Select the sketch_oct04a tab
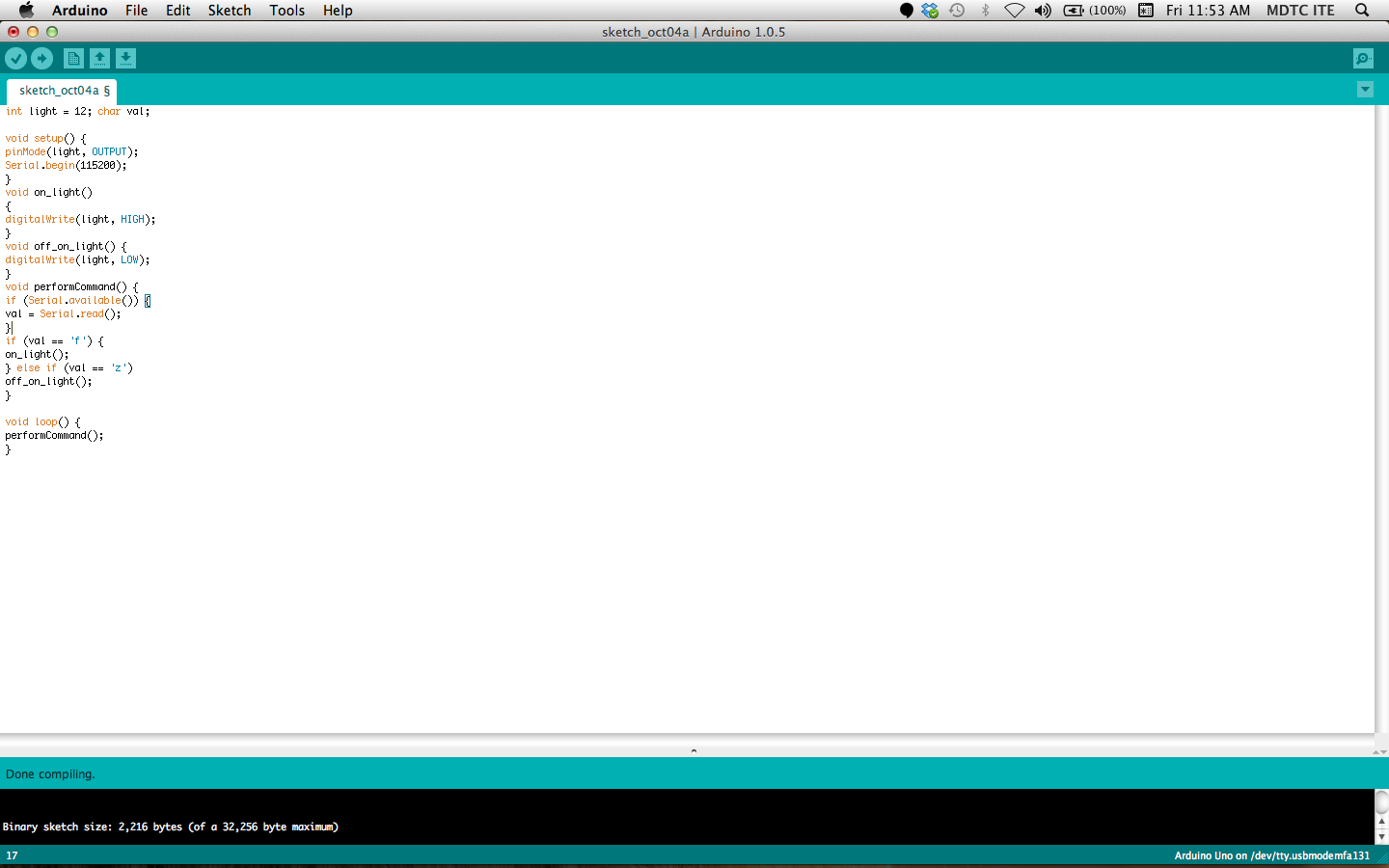This screenshot has width=1389, height=868. point(62,91)
